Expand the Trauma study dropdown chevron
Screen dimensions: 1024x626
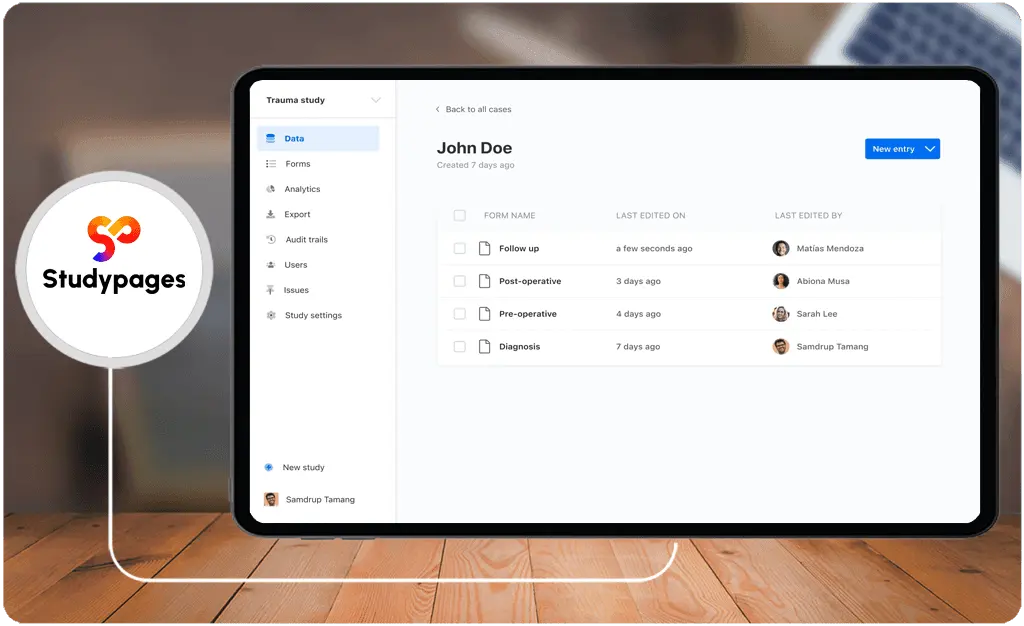pyautogui.click(x=376, y=100)
